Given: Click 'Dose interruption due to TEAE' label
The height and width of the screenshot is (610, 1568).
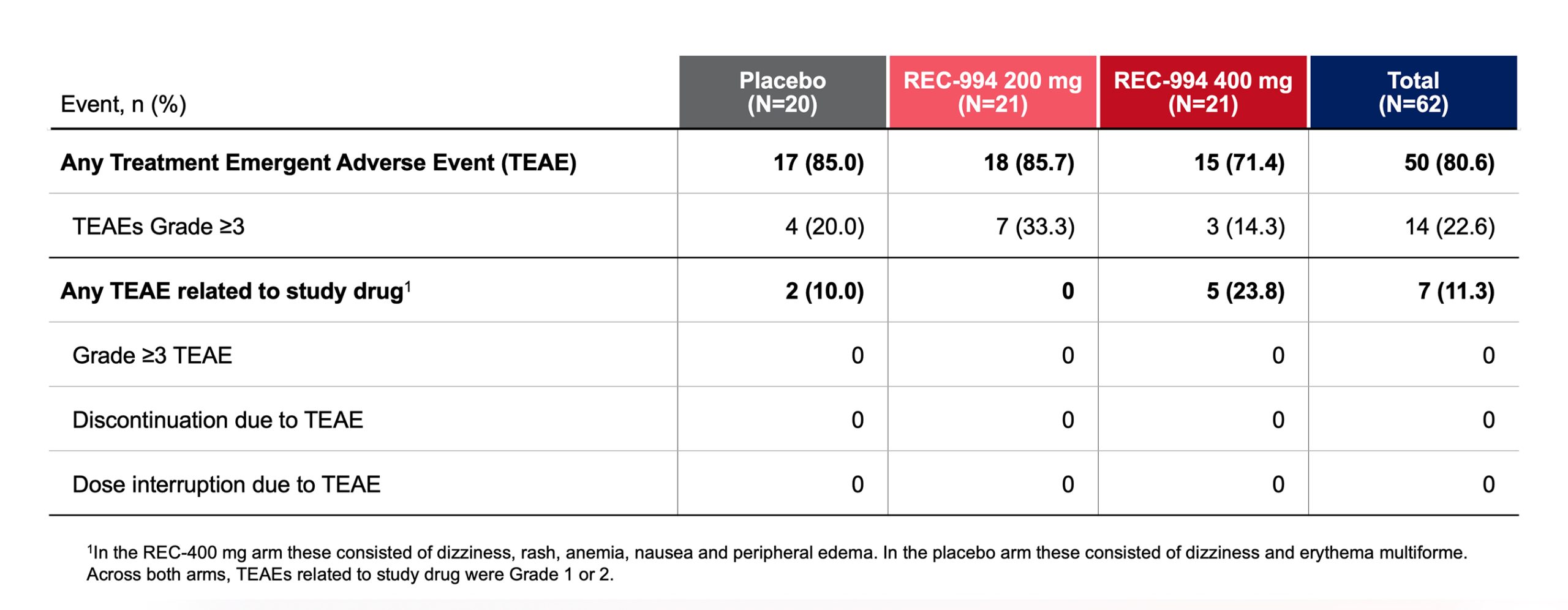Looking at the screenshot, I should pos(227,484).
